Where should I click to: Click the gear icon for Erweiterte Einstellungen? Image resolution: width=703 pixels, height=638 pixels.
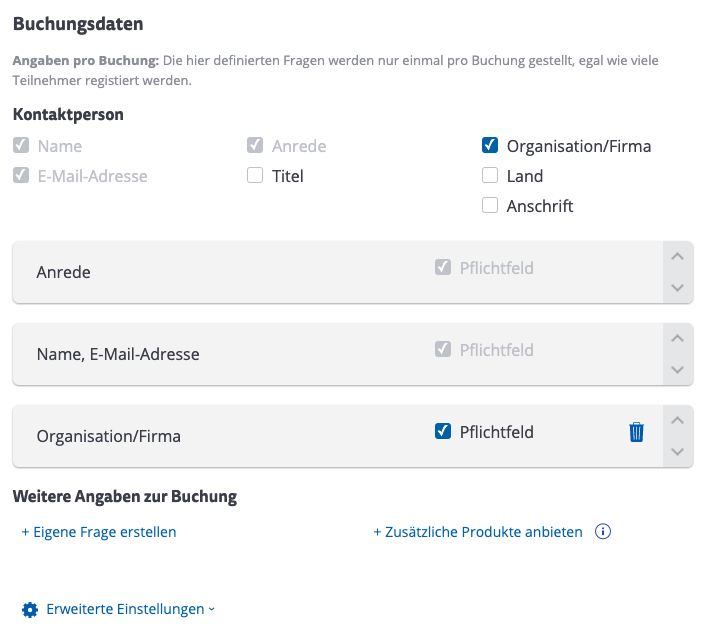pyautogui.click(x=30, y=609)
